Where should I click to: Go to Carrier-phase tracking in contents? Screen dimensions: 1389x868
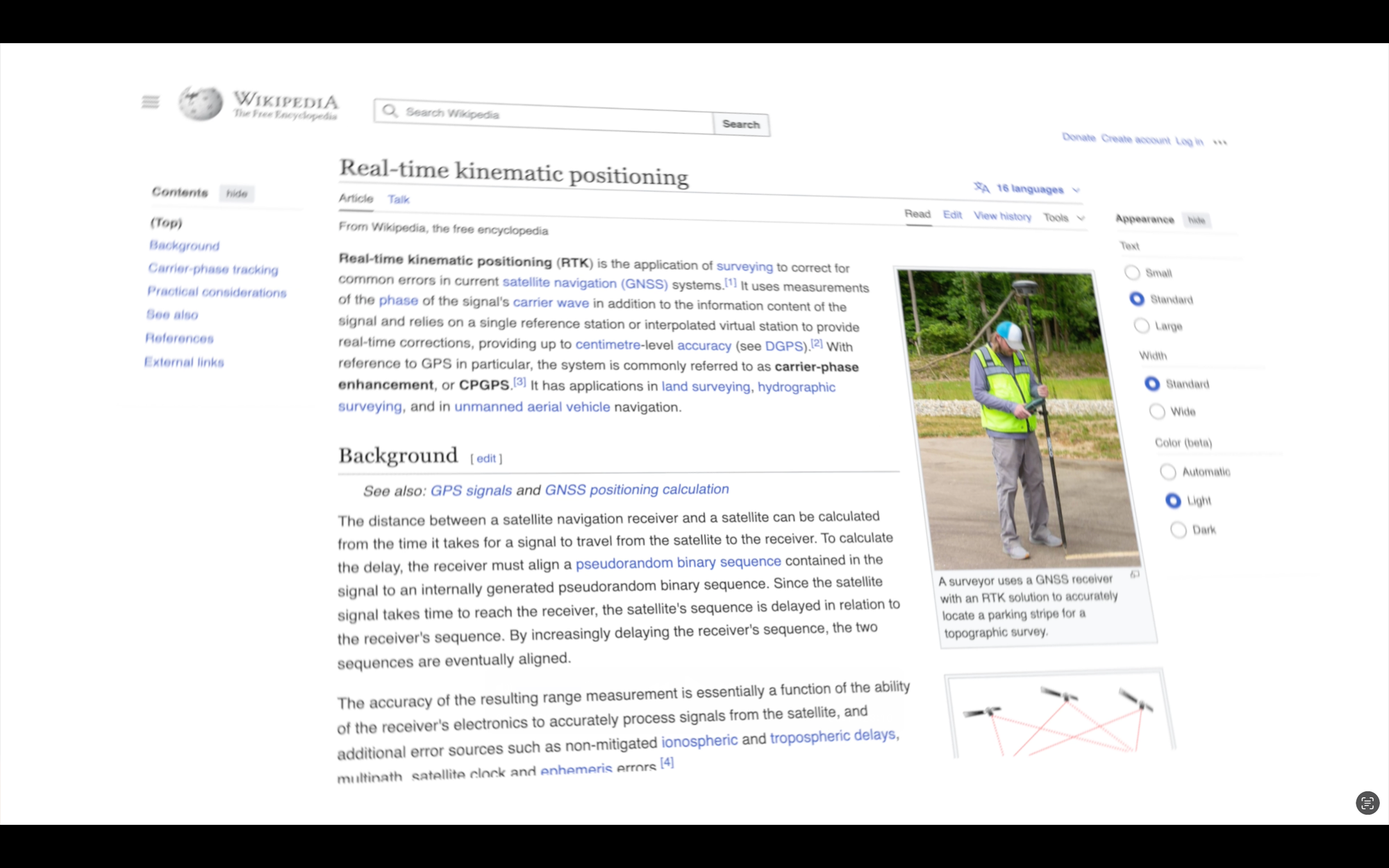coord(213,269)
